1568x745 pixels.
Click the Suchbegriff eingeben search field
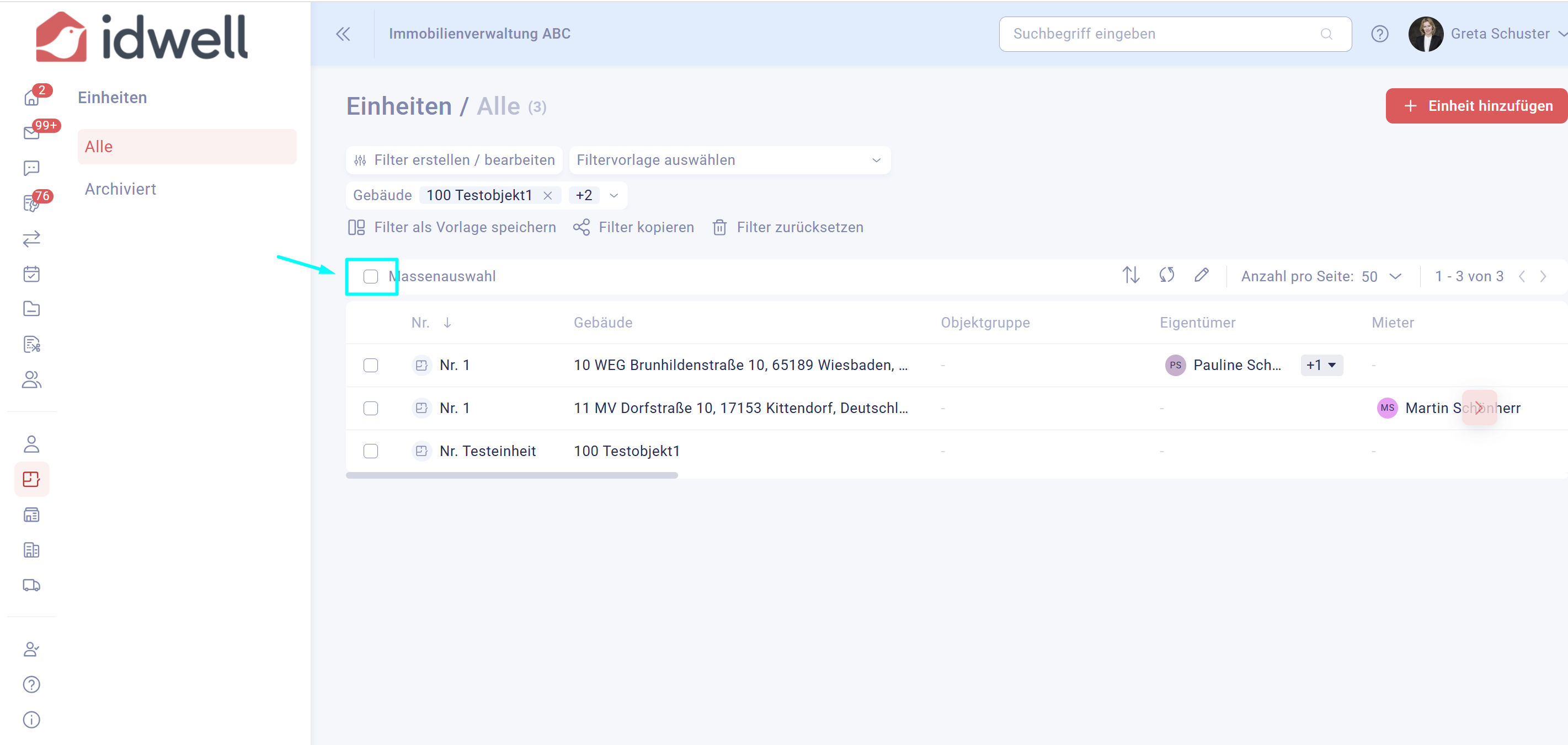click(x=1175, y=34)
